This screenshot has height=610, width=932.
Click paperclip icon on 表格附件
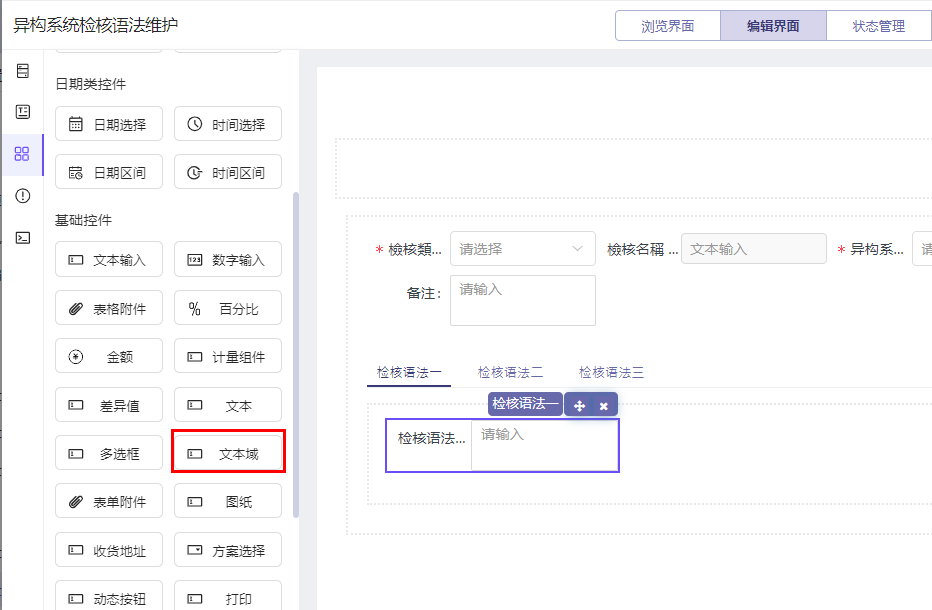tap(75, 309)
